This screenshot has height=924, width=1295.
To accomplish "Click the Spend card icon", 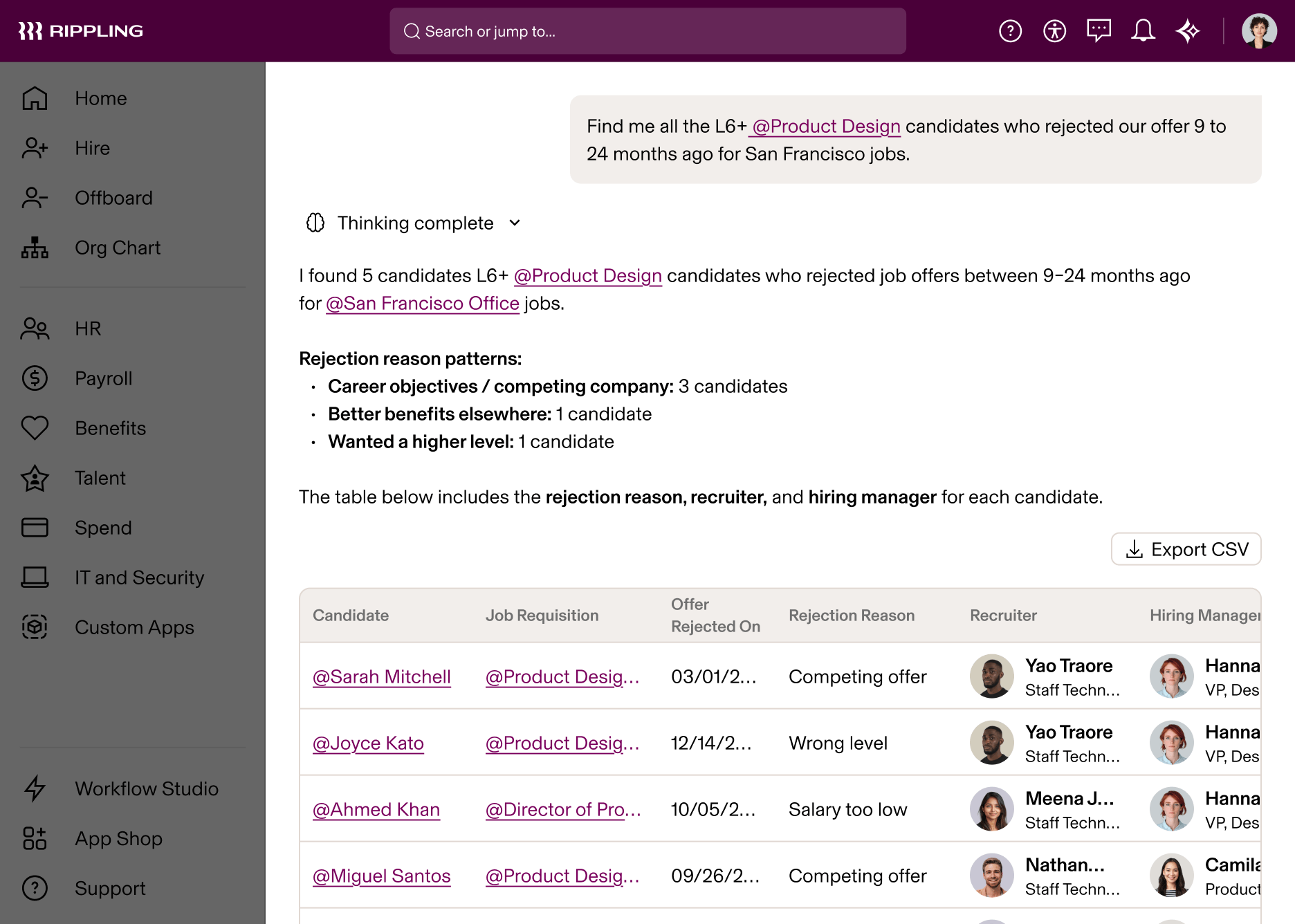I will click(35, 528).
